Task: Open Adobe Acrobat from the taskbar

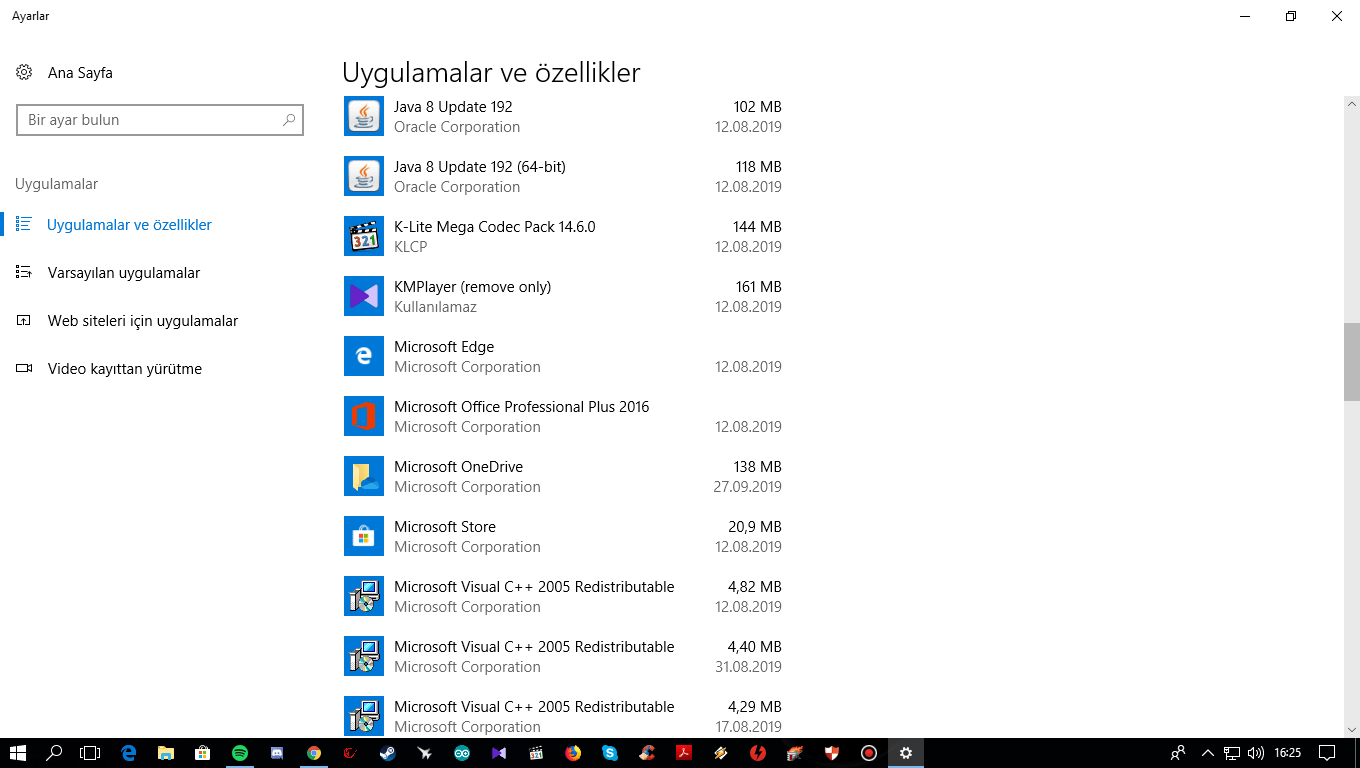Action: pyautogui.click(x=684, y=753)
